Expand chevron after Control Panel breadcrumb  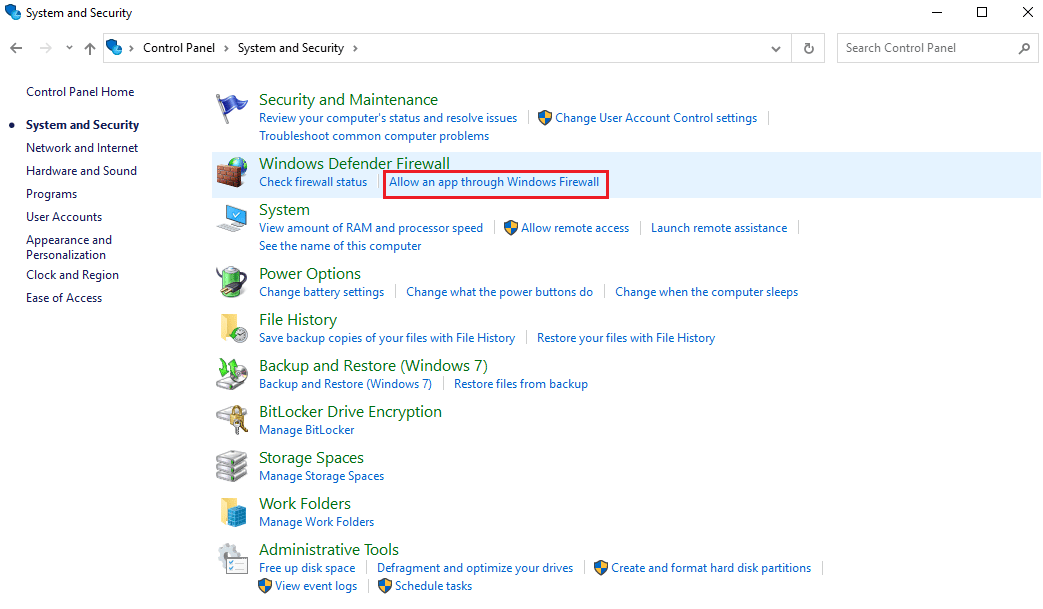pos(226,48)
